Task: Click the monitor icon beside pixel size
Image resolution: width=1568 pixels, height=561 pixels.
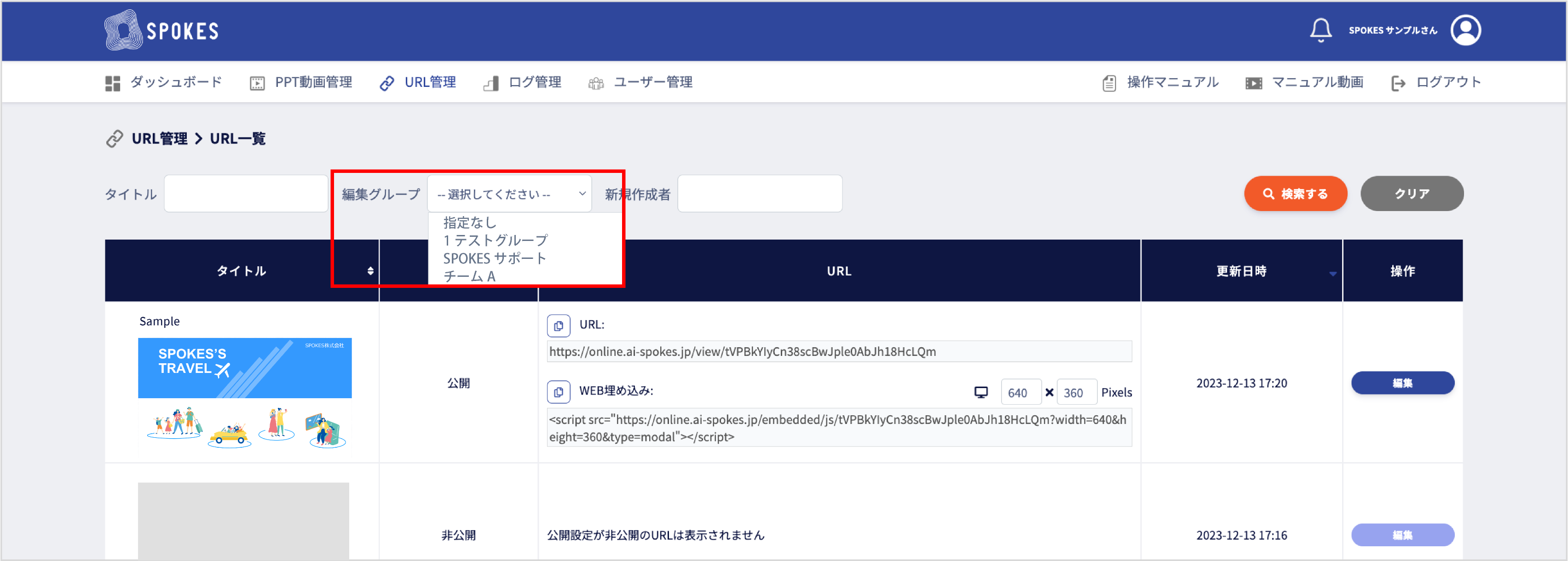Action: [980, 392]
